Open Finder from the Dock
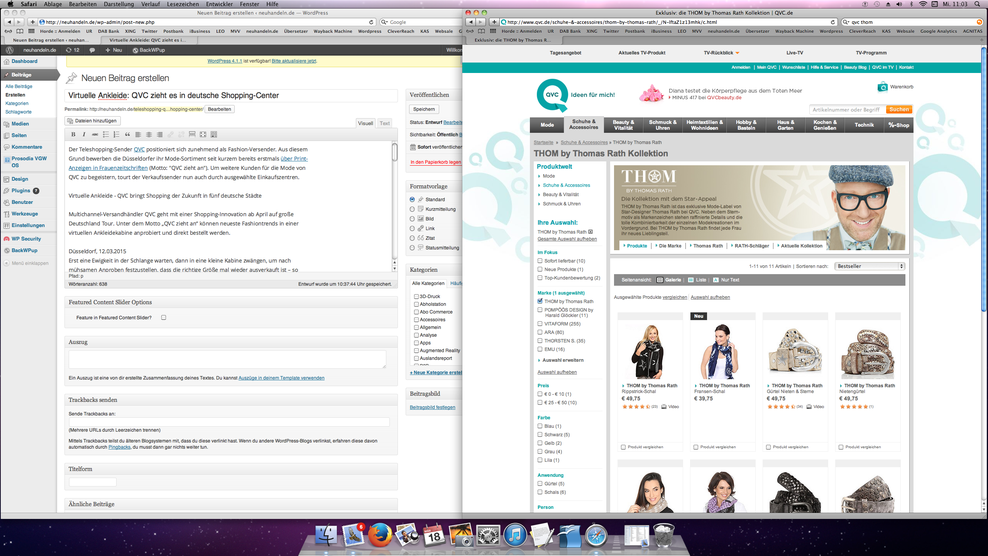The height and width of the screenshot is (556, 988). 326,535
